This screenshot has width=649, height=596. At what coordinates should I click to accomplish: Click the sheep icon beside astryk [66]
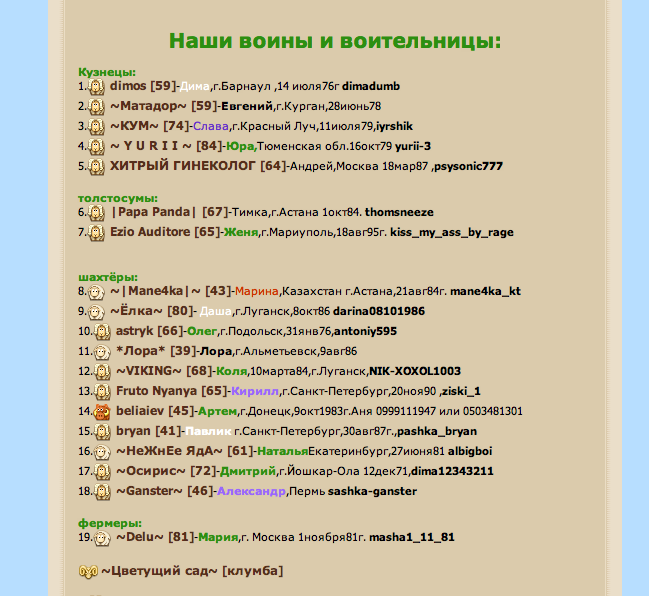point(102,332)
